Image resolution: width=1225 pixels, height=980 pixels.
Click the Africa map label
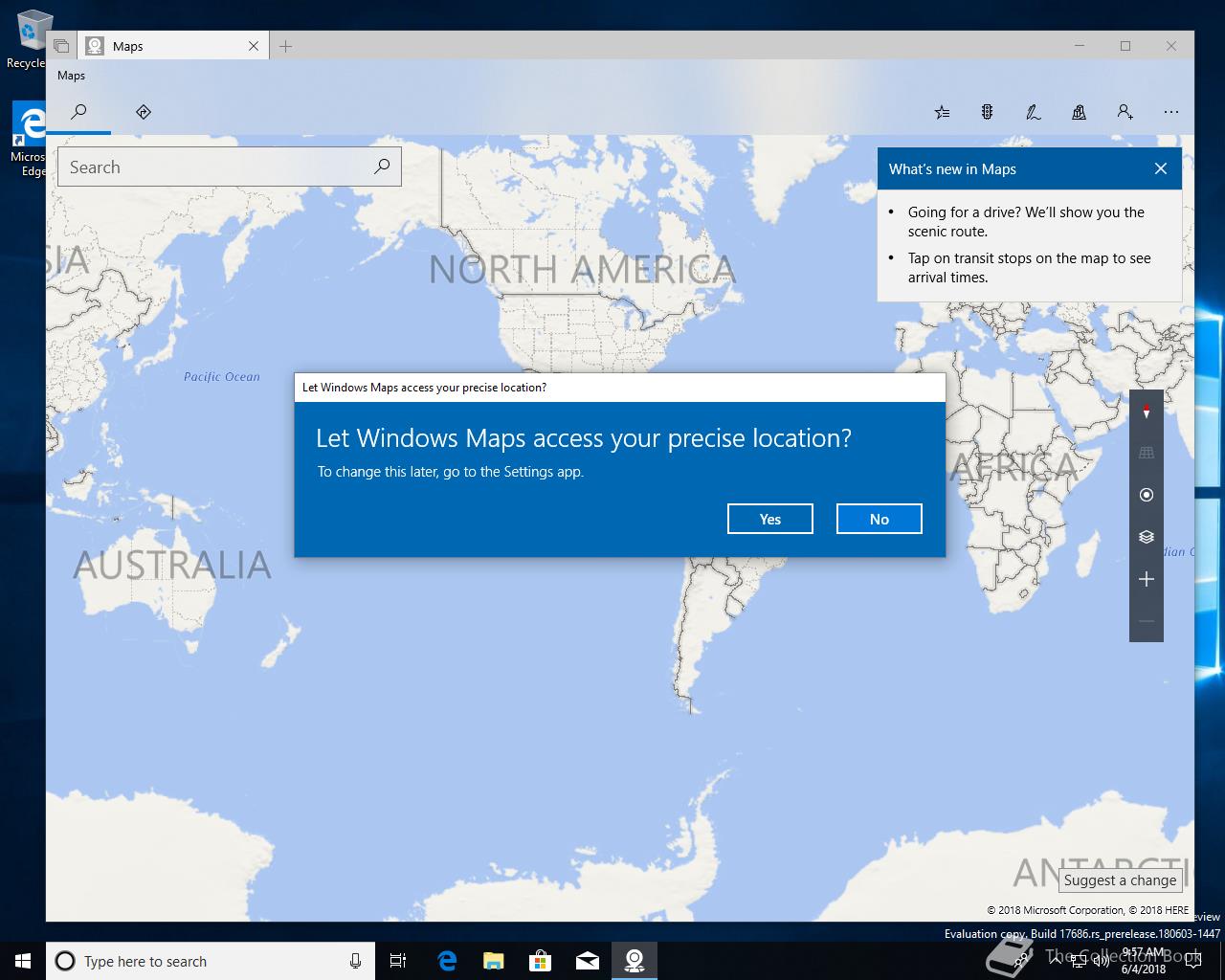pos(1014,467)
